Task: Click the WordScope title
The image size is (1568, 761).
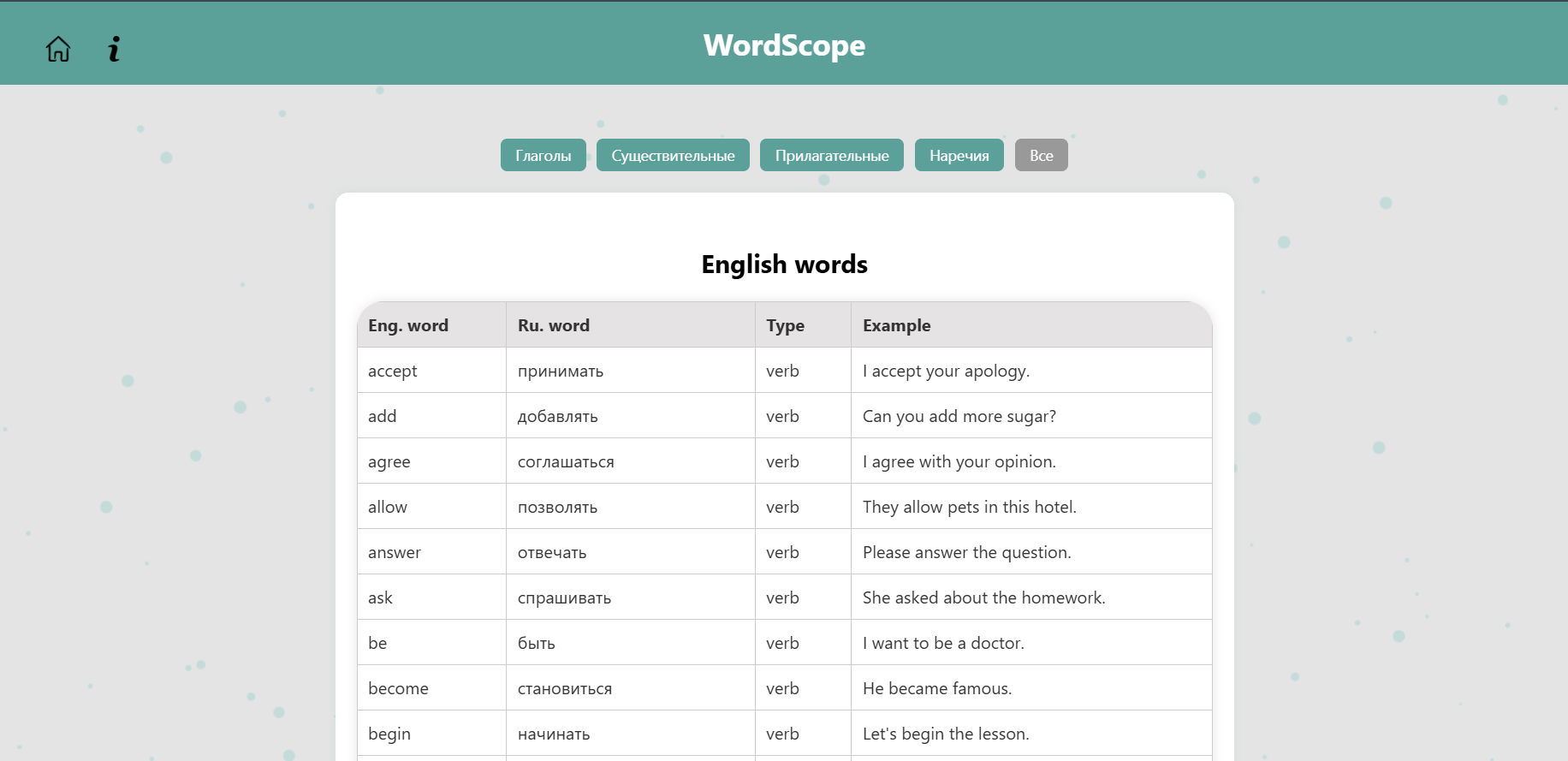Action: click(784, 45)
